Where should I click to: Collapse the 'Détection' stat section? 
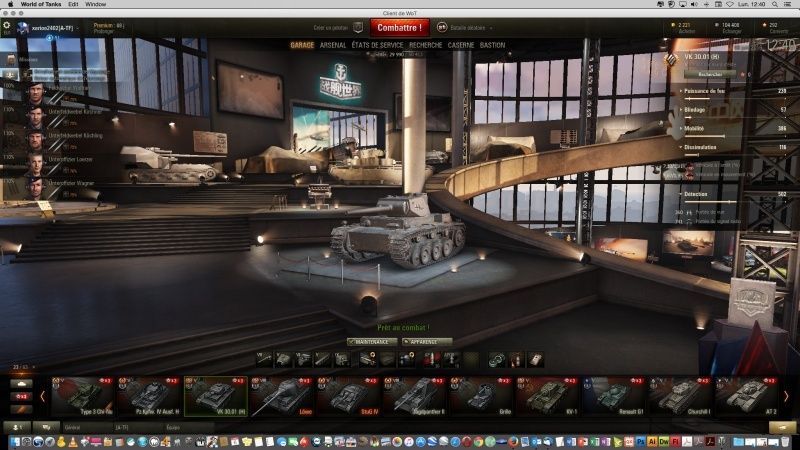(694, 194)
